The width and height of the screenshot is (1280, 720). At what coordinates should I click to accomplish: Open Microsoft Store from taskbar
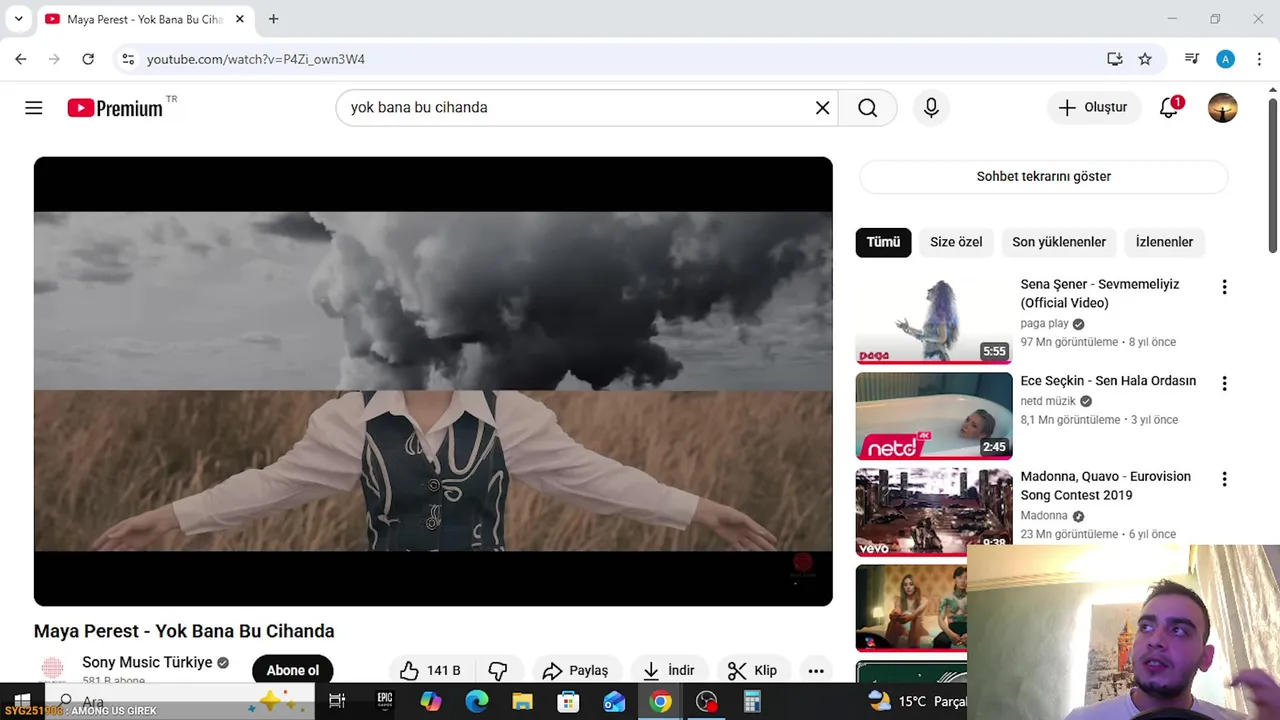click(568, 701)
